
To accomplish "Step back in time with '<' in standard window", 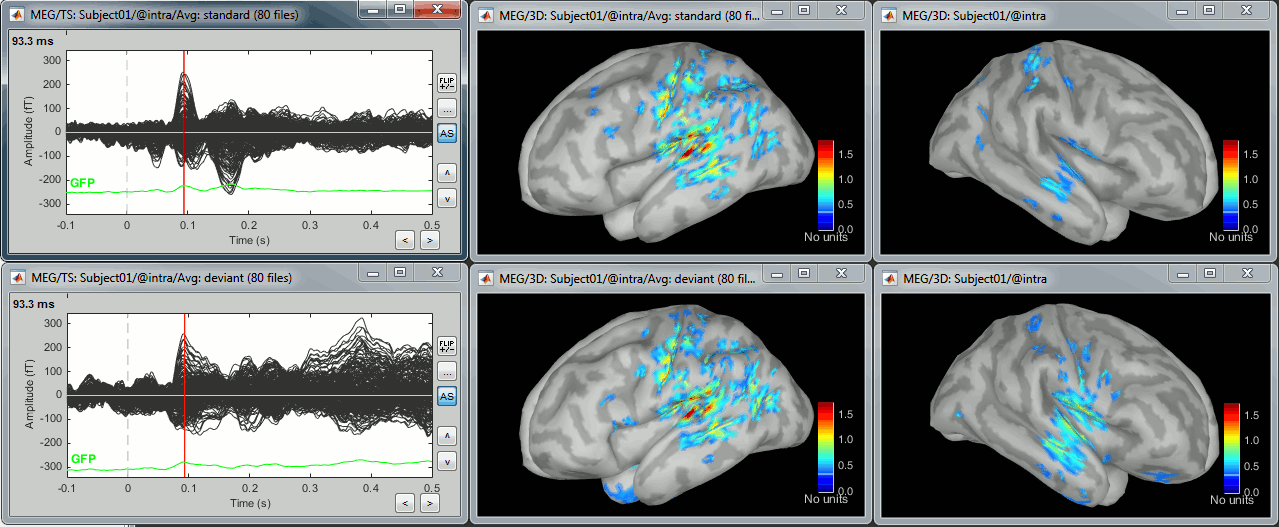I will tap(404, 239).
